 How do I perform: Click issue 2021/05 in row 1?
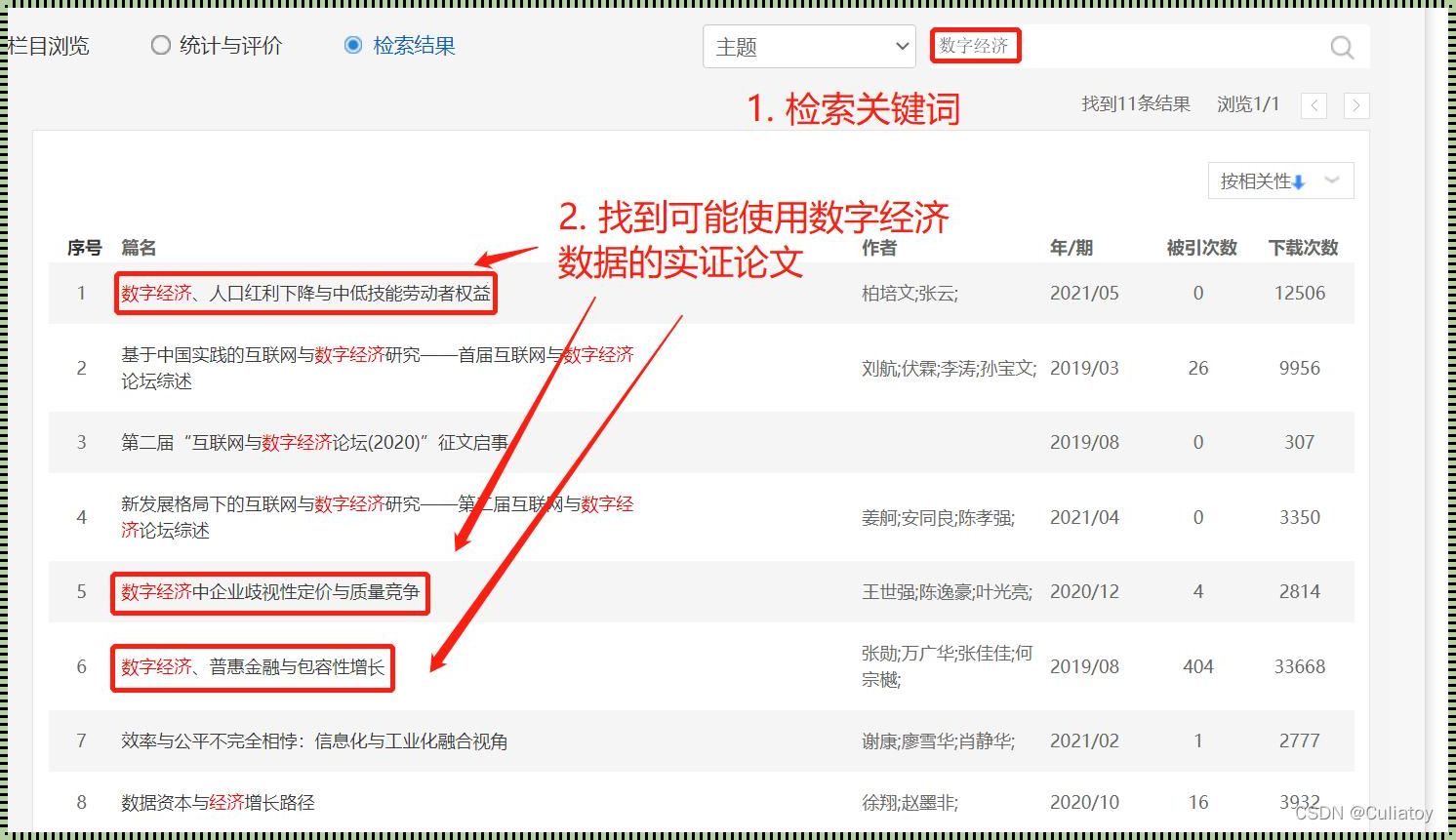(1084, 293)
